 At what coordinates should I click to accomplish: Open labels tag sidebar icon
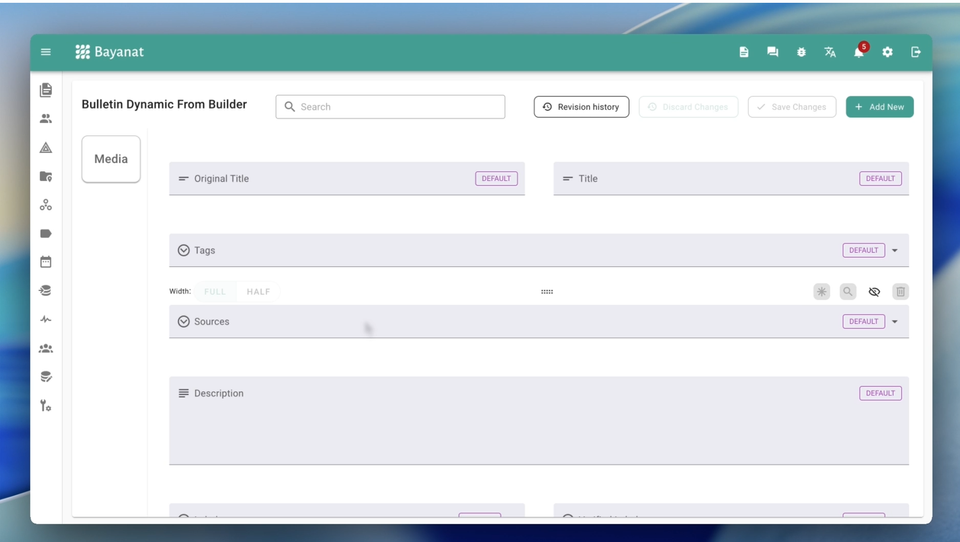[46, 233]
